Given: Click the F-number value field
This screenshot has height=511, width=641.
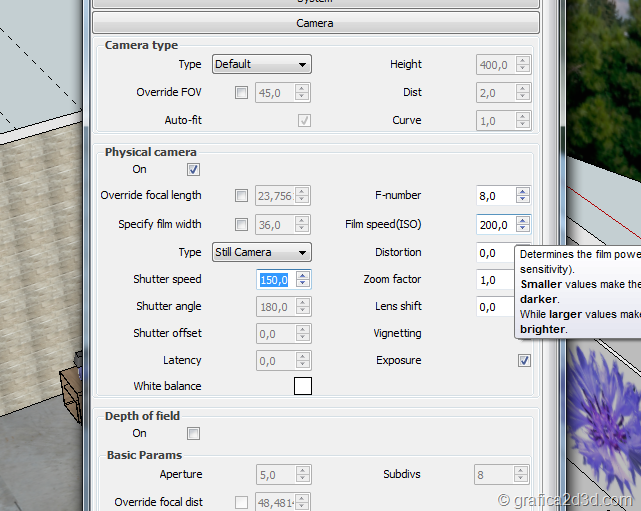Looking at the screenshot, I should tap(495, 196).
